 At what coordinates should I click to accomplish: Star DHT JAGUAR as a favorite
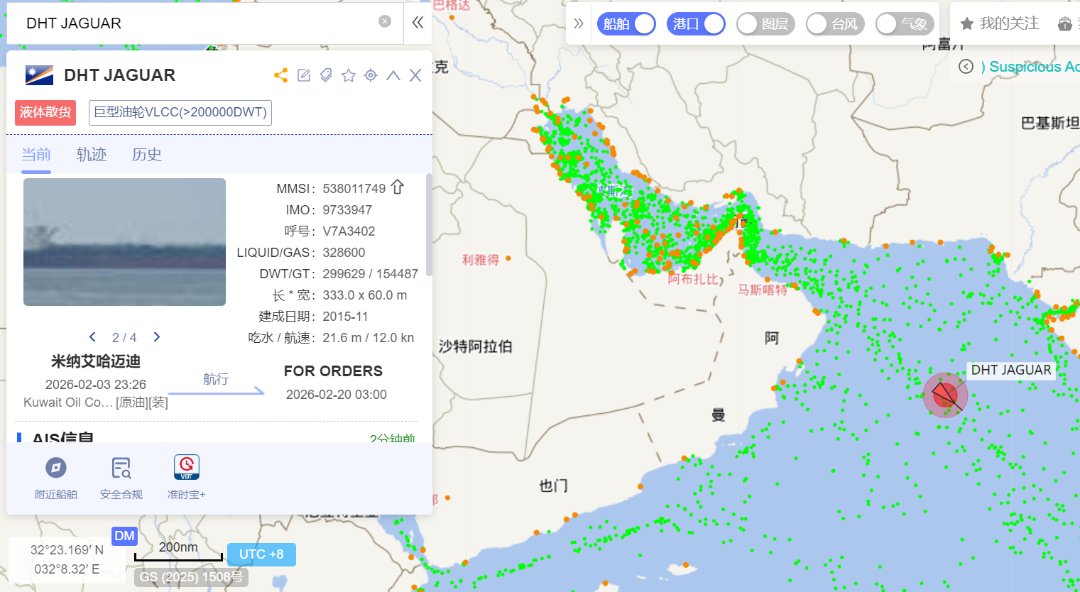(348, 76)
